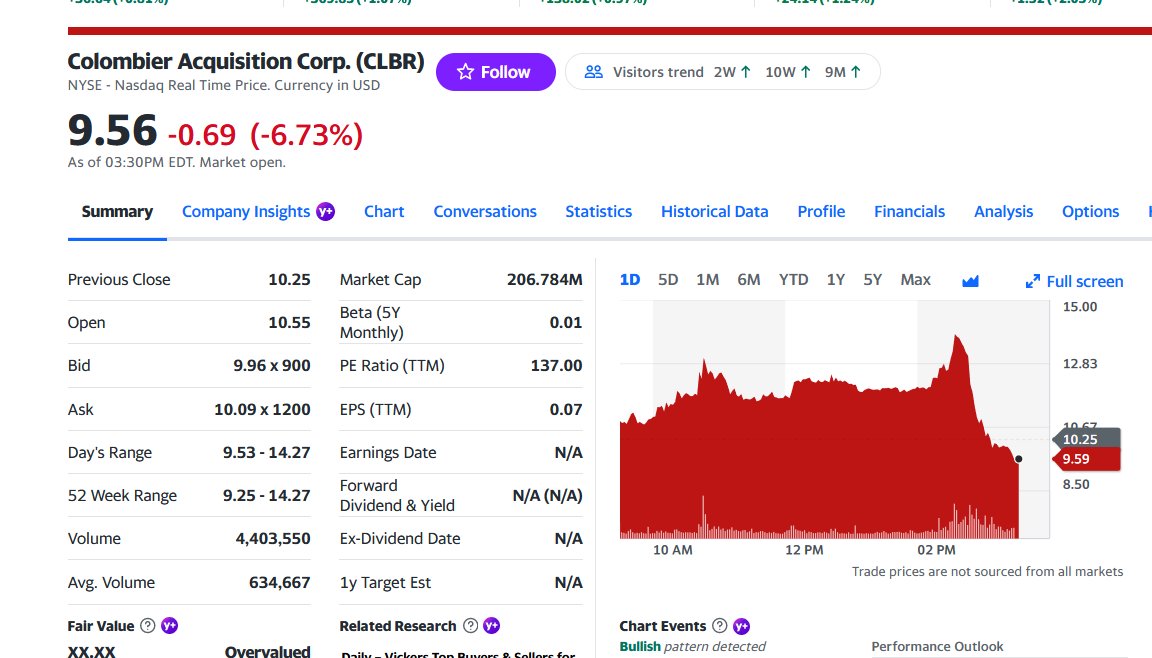Select the 10W visitors trend indicator

[x=788, y=72]
